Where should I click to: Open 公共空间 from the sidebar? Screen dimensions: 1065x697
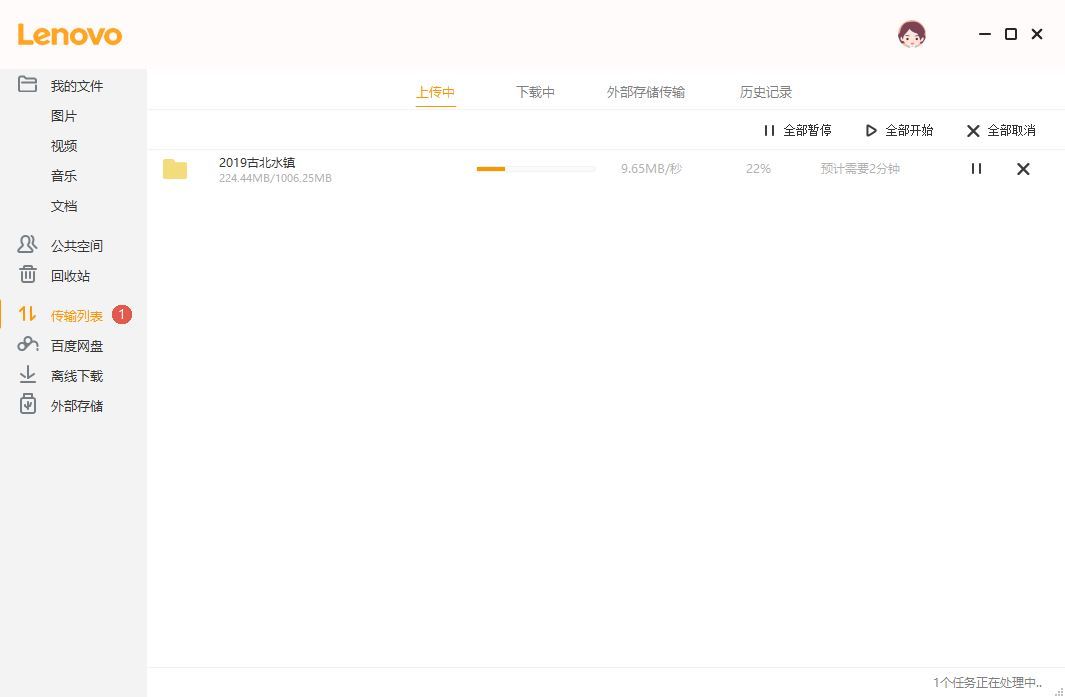[77, 245]
